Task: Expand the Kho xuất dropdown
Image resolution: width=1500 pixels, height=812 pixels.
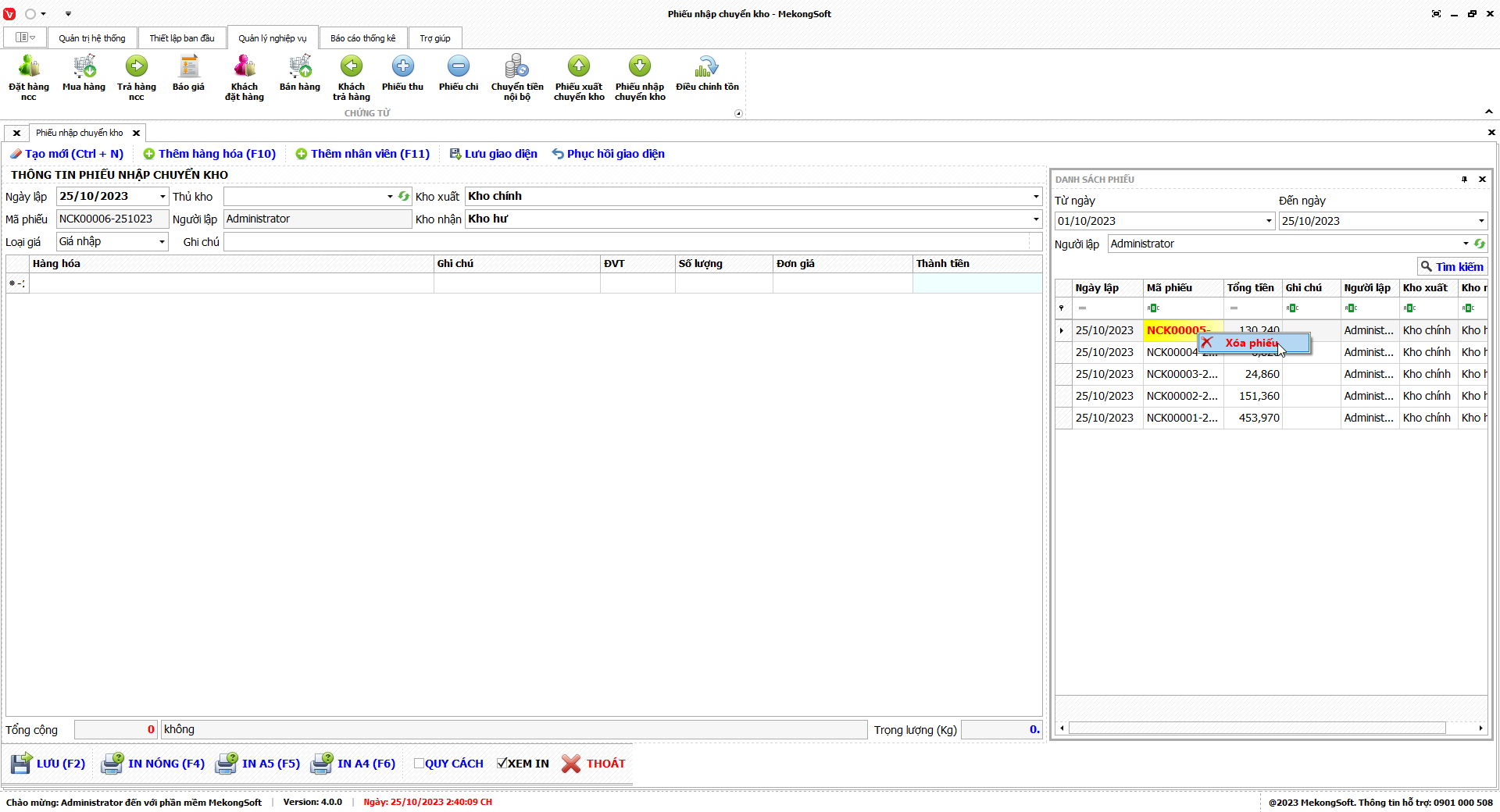Action: pos(1036,197)
